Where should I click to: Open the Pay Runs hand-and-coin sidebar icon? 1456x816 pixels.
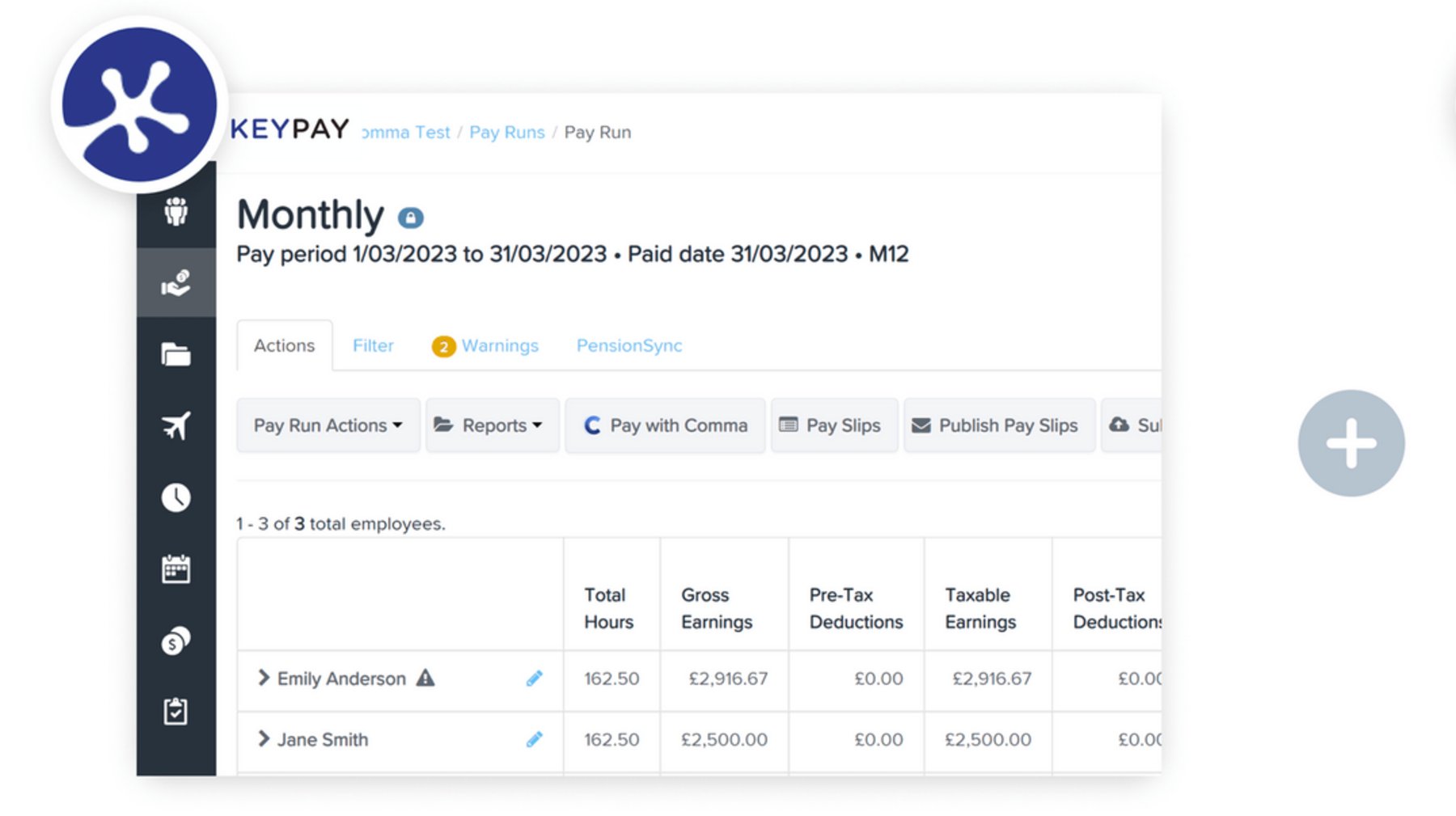coord(176,282)
